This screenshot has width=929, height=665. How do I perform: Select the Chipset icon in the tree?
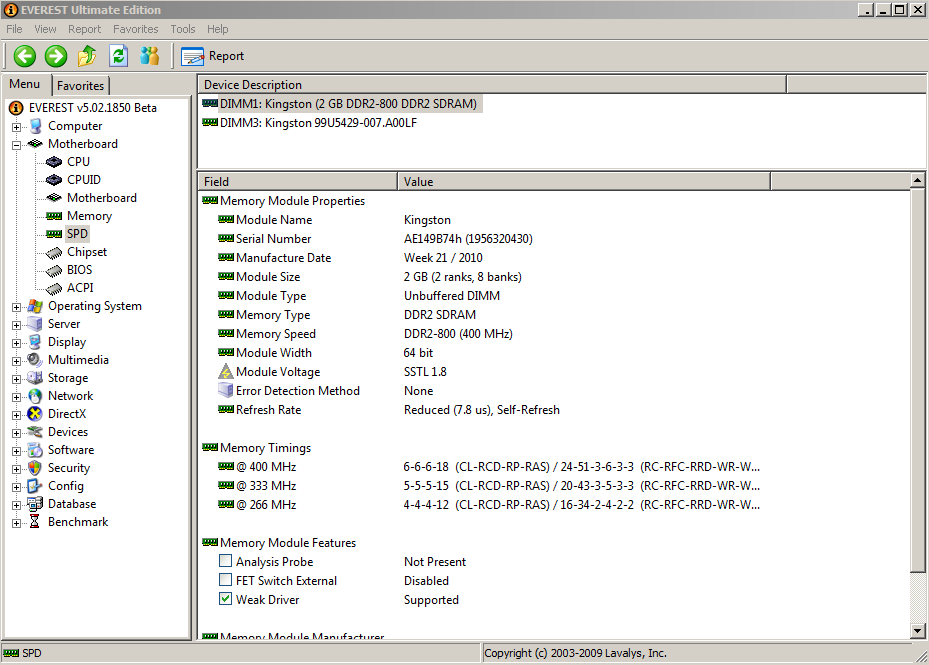point(54,252)
